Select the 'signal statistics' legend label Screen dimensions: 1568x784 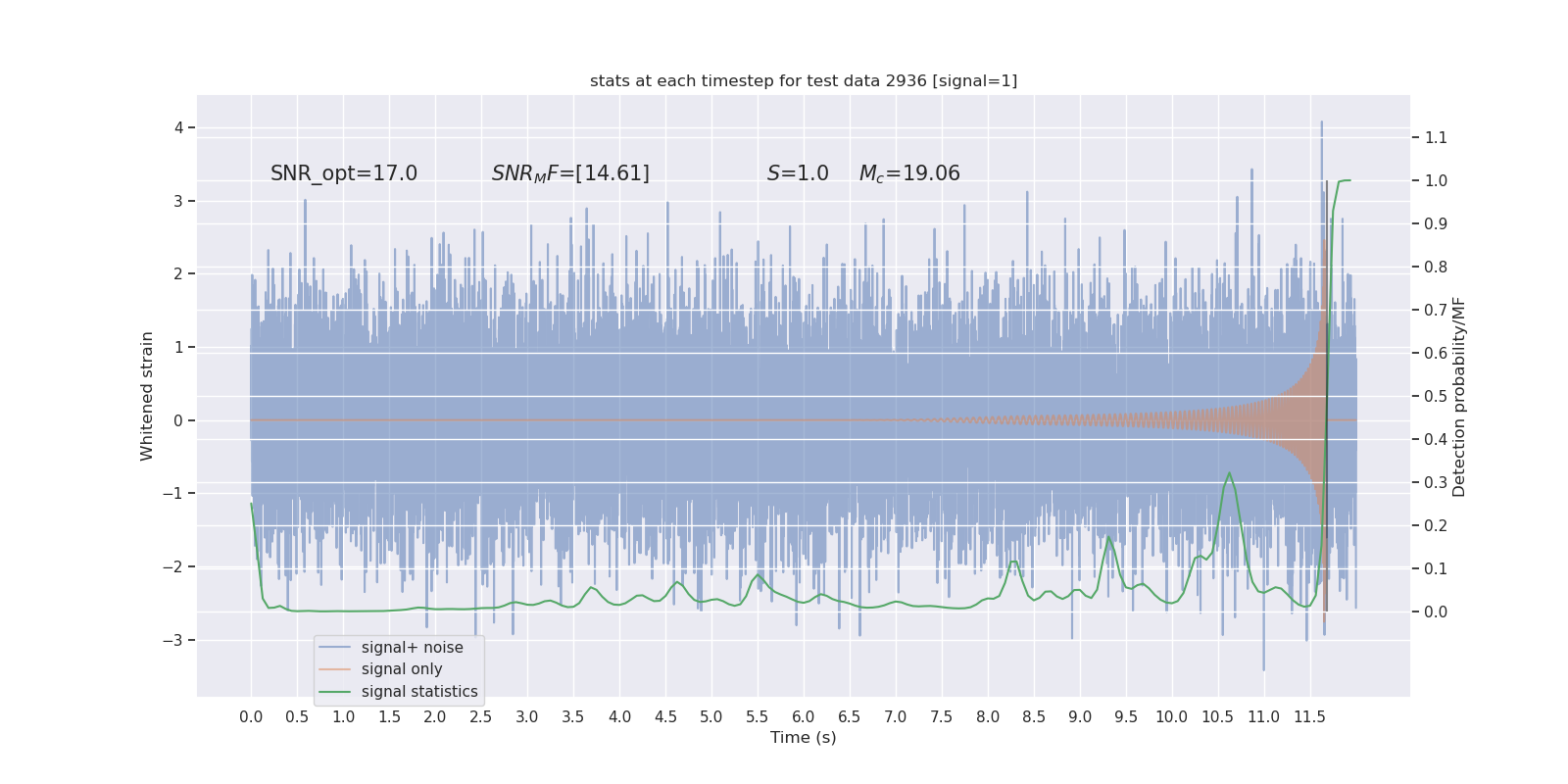tap(419, 692)
